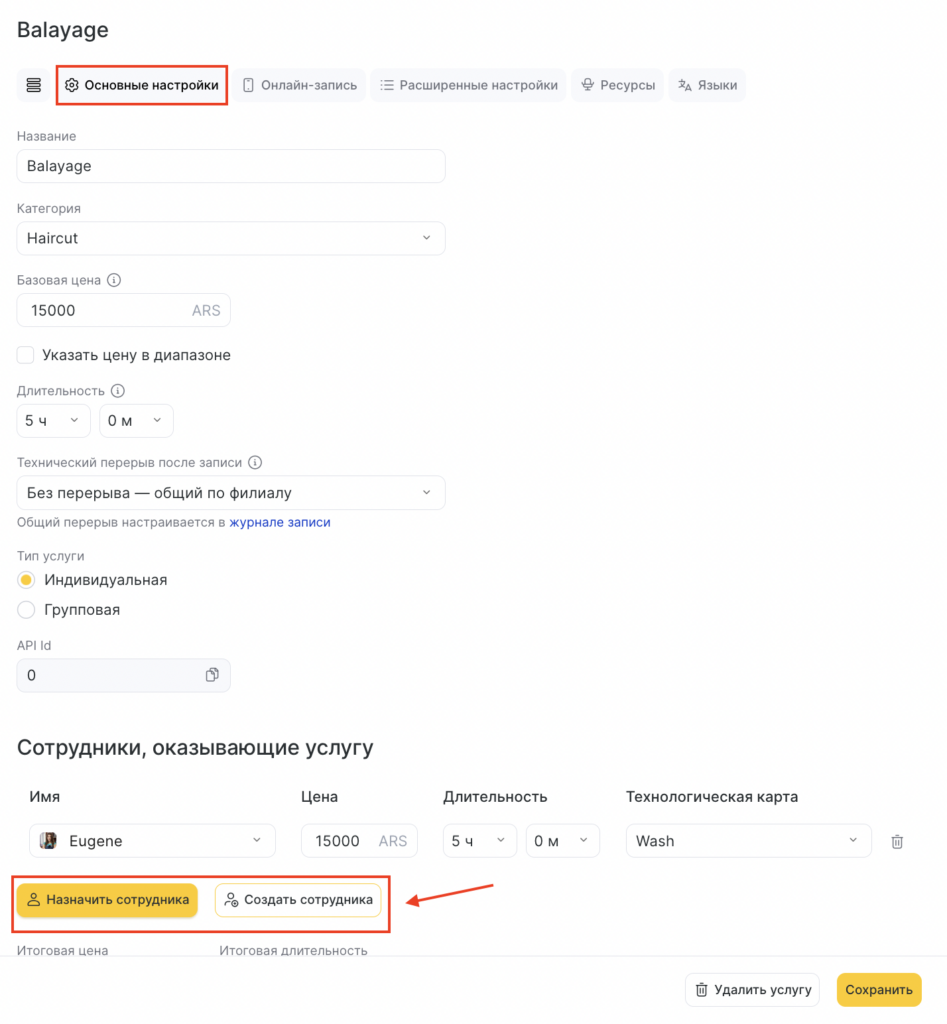This screenshot has width=947, height=1024.
Task: Toggle Указать цену в диапазоне checkbox
Action: (x=26, y=355)
